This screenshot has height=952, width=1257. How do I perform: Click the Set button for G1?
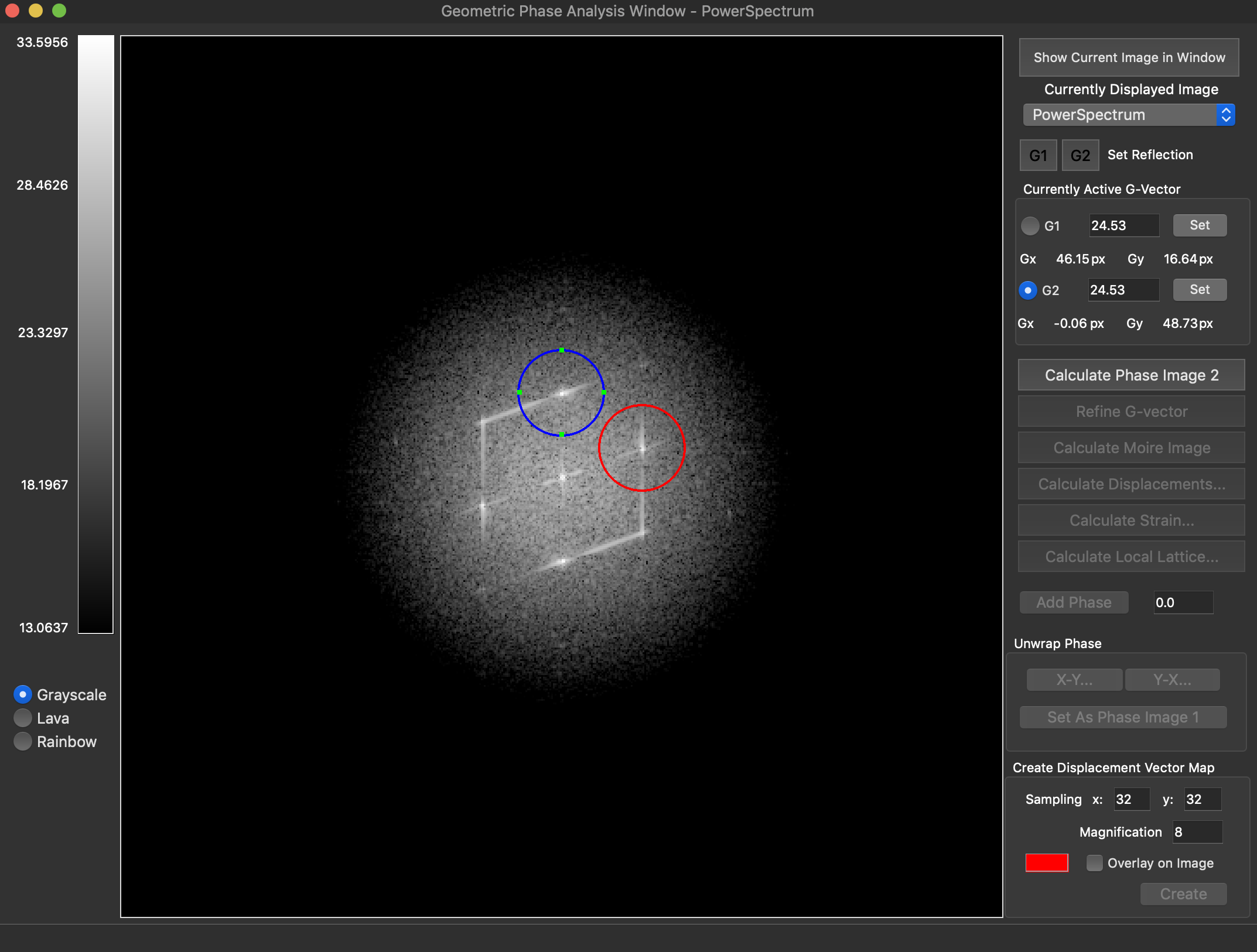pos(1200,225)
